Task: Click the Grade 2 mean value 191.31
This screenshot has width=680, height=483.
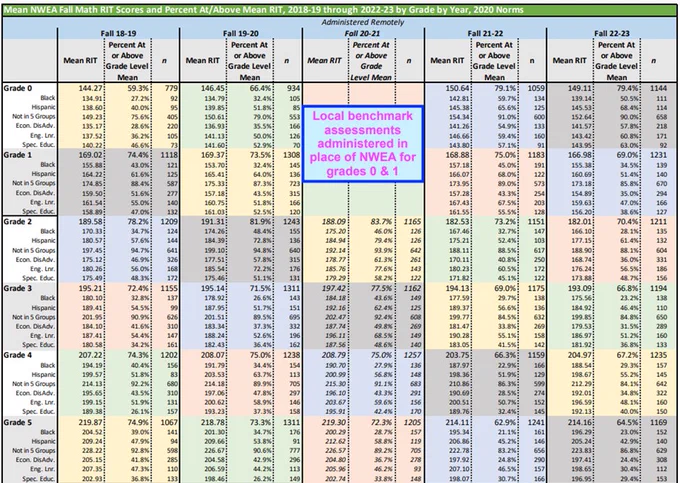Action: (212, 222)
